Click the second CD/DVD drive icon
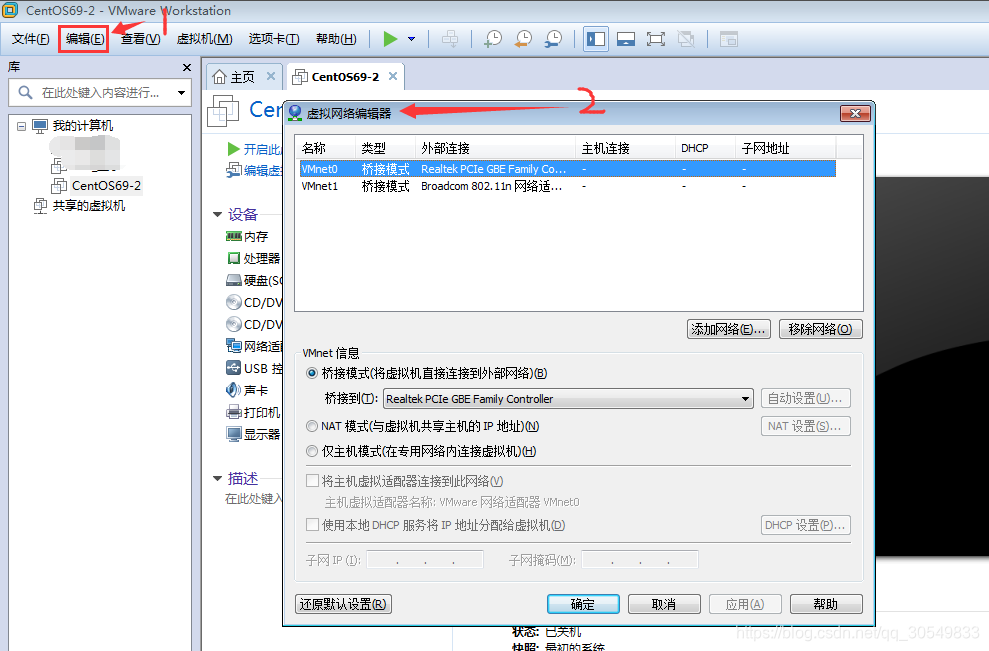The width and height of the screenshot is (989, 651). click(x=233, y=324)
